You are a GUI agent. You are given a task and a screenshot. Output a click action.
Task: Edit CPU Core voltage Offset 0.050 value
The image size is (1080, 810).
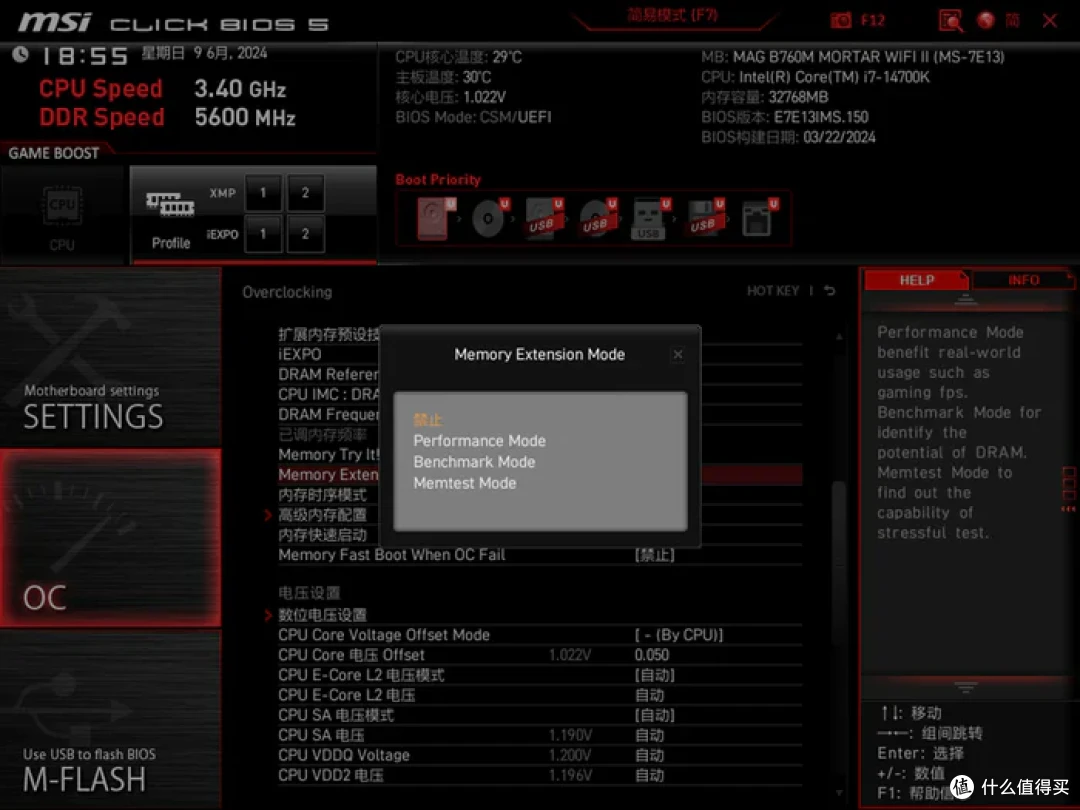point(652,655)
